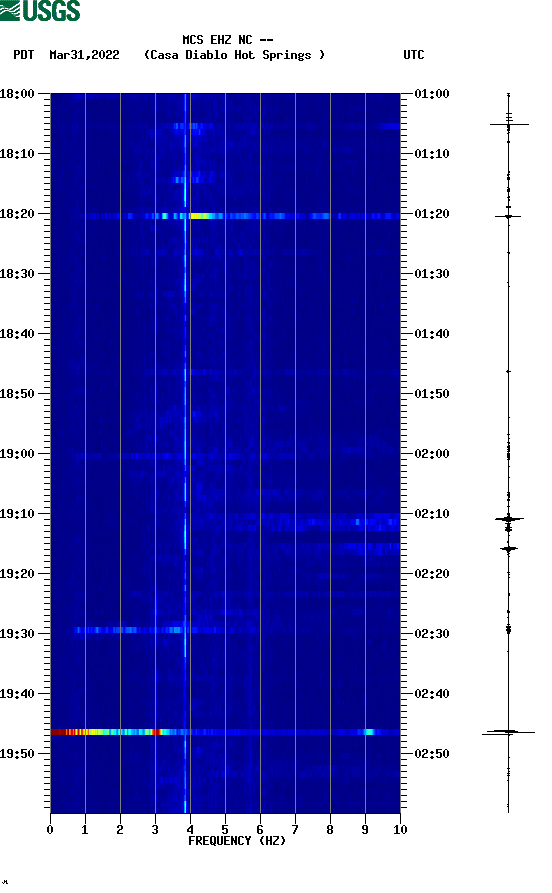Click frequency axis tick label 6
Screen dimensions: 552x893
pos(260,830)
